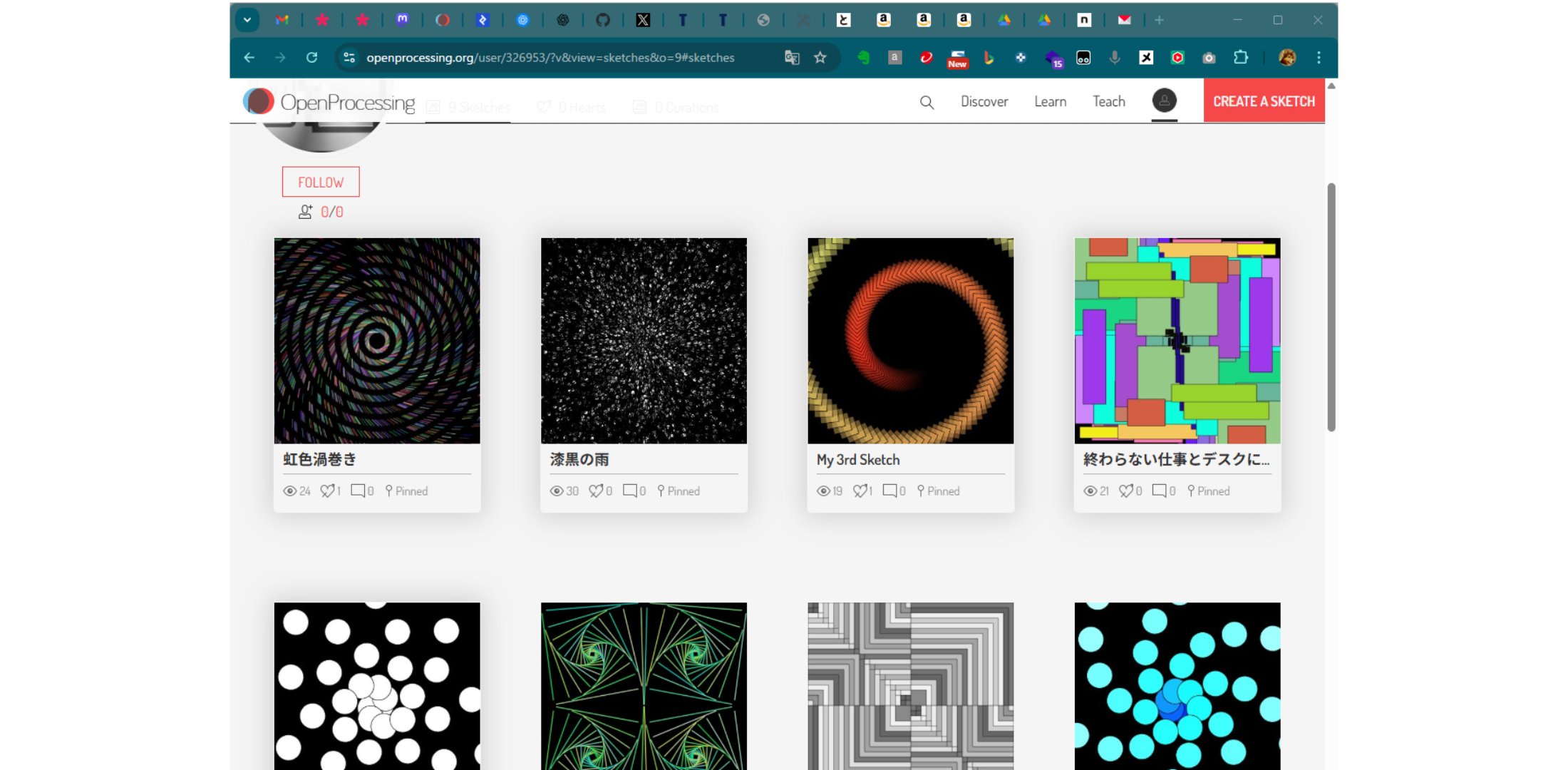The width and height of the screenshot is (1568, 770).
Task: Open the Learn menu
Action: (x=1050, y=101)
